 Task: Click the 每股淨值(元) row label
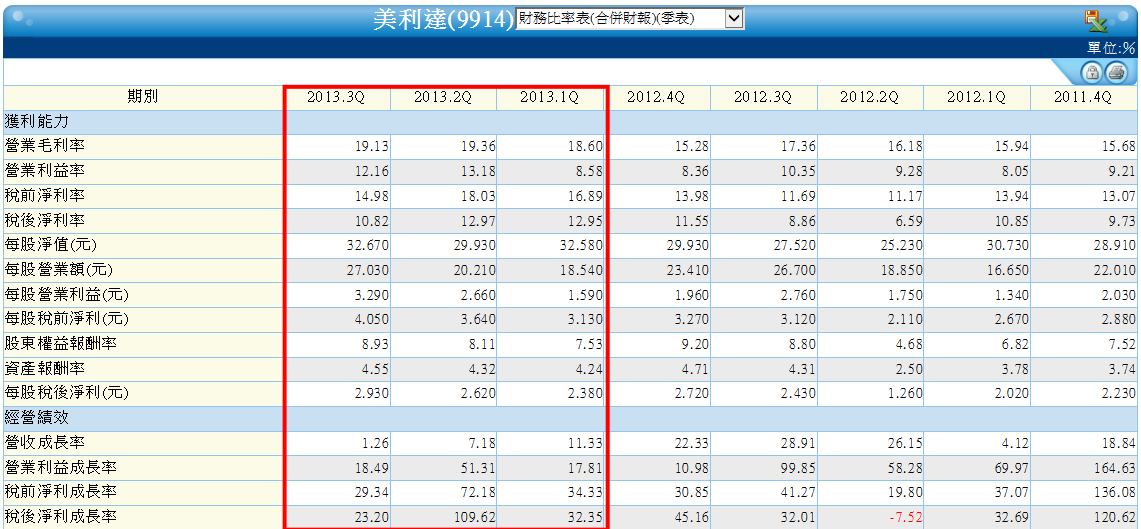[x=51, y=246]
